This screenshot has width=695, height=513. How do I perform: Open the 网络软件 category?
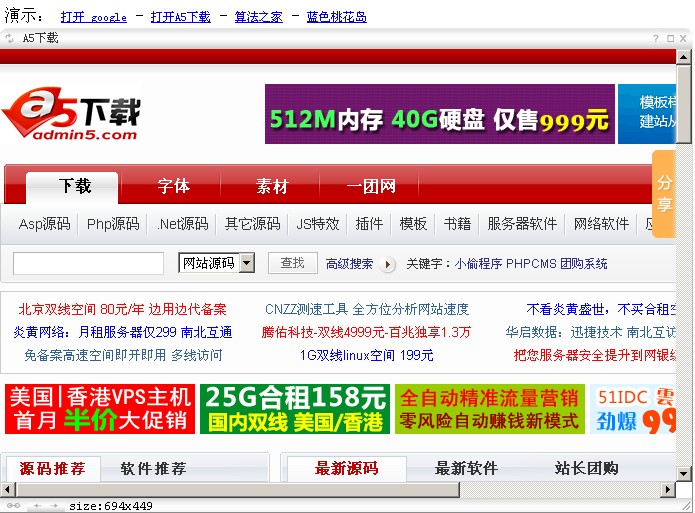pos(601,224)
